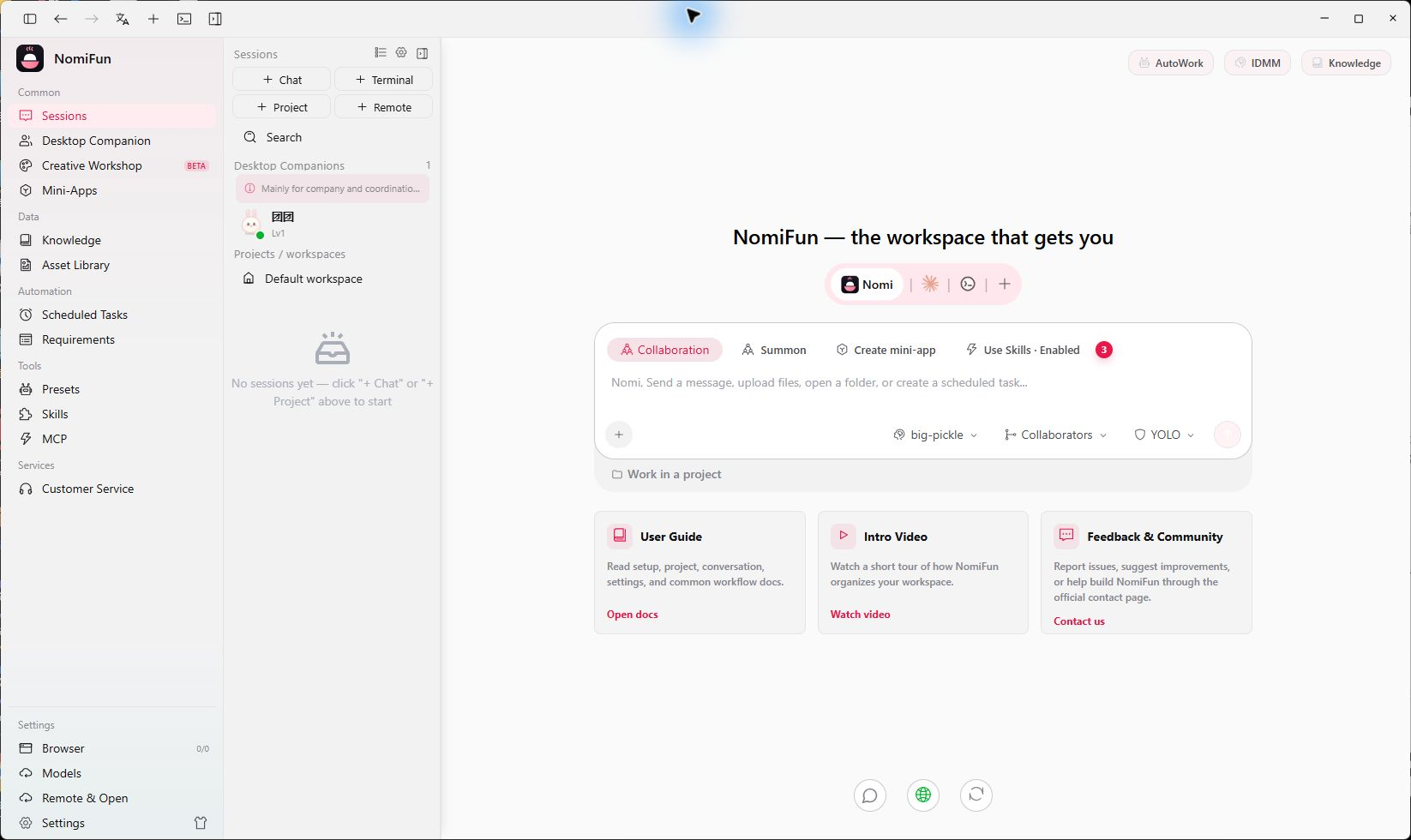Click the pink send button
The height and width of the screenshot is (840, 1411).
pyautogui.click(x=1228, y=435)
